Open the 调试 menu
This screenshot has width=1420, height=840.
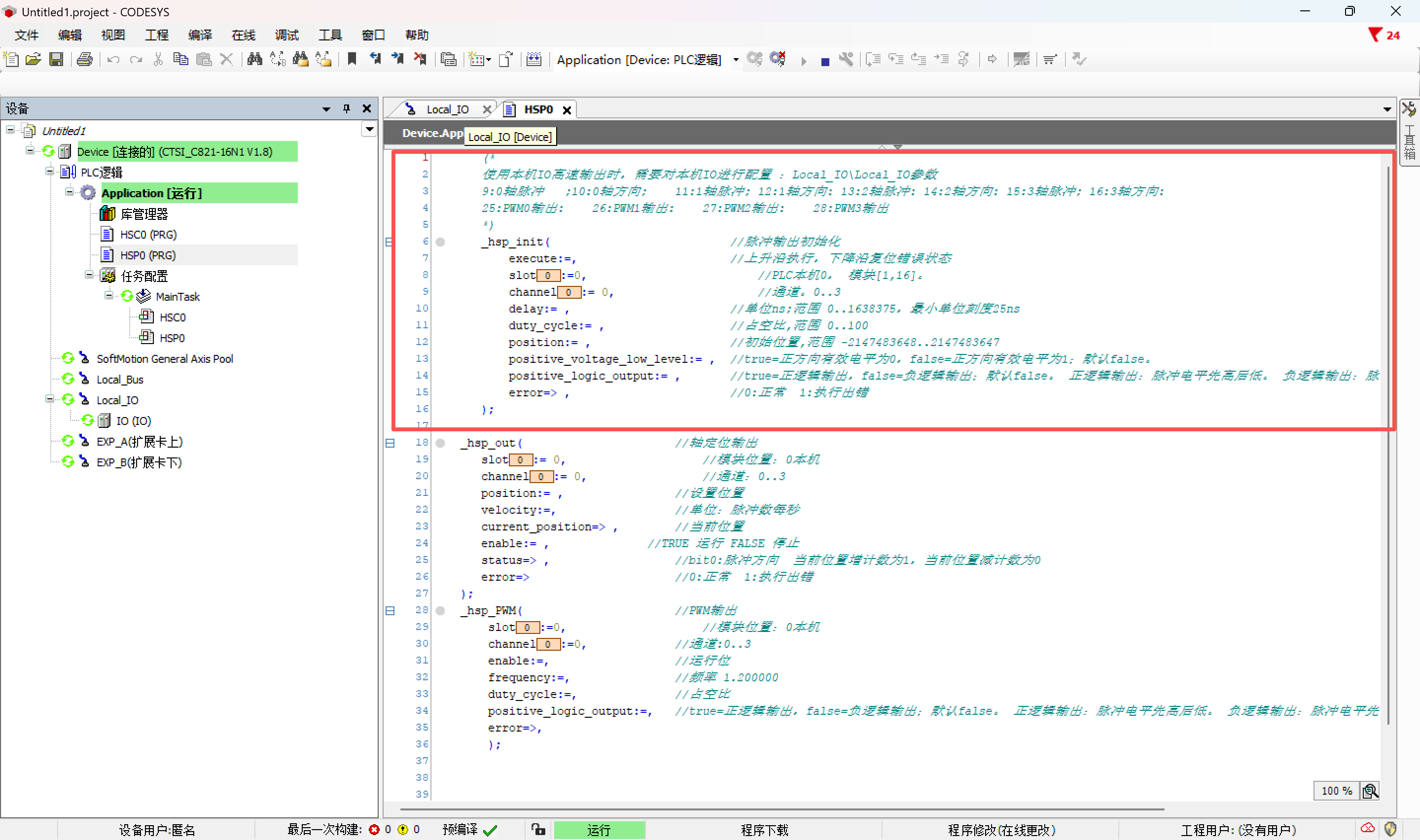tap(287, 35)
